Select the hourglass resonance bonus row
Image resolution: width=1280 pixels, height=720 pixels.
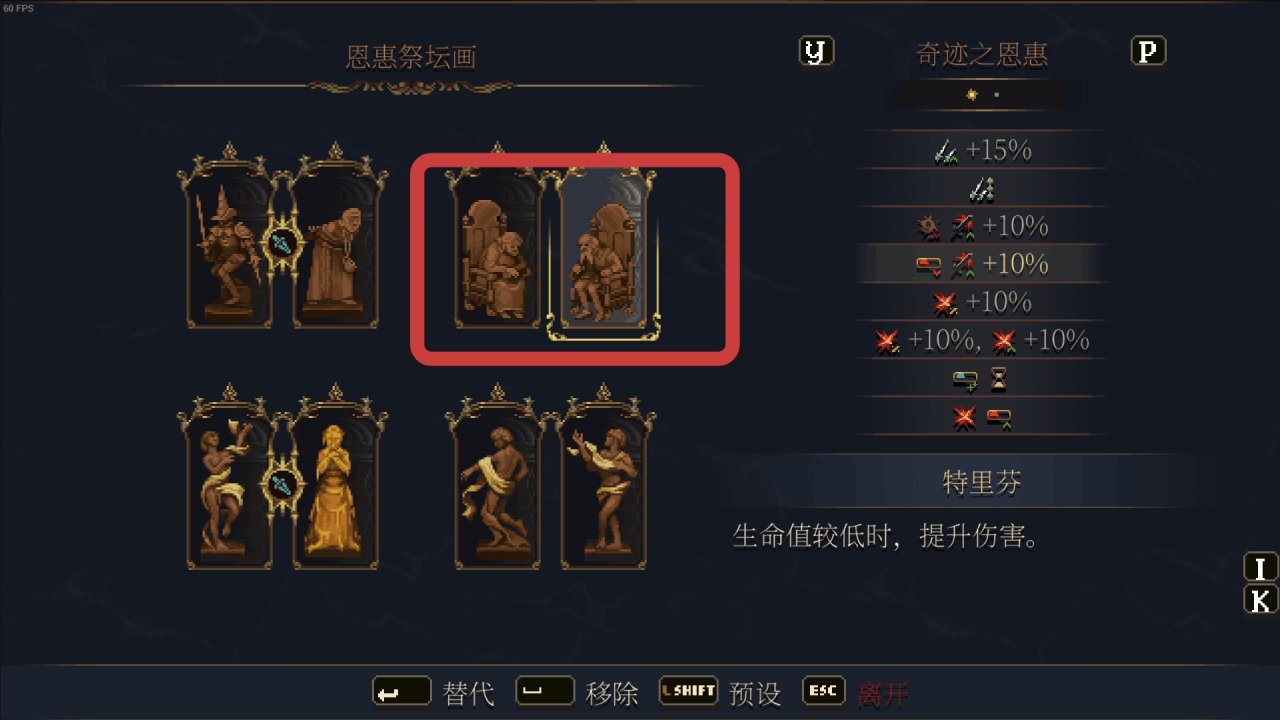point(982,379)
